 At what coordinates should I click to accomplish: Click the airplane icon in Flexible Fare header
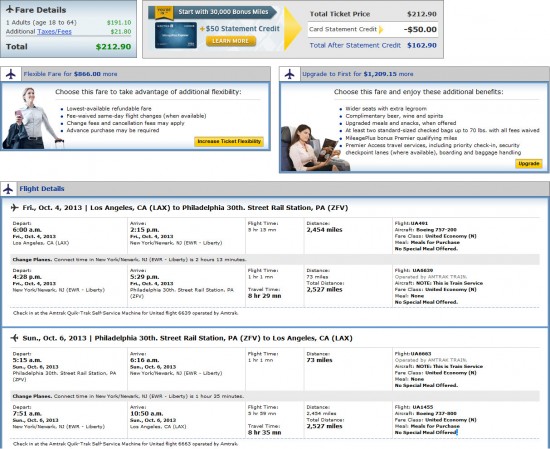tap(11, 74)
